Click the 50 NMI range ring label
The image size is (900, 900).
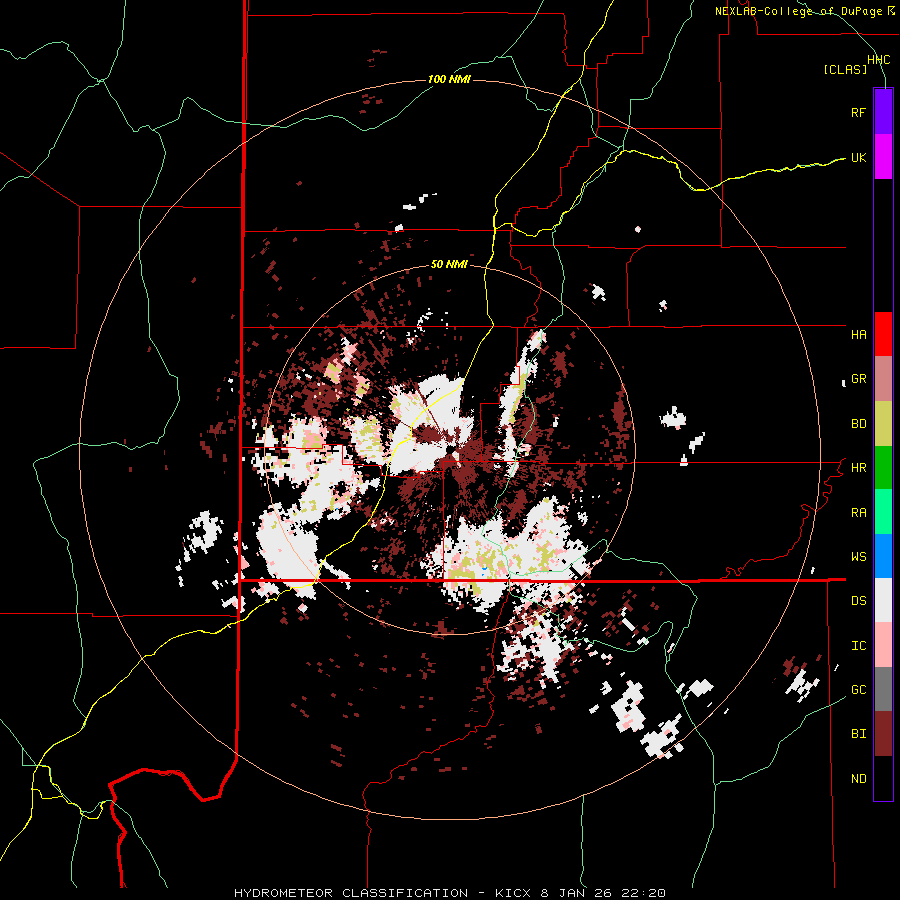pos(449,264)
